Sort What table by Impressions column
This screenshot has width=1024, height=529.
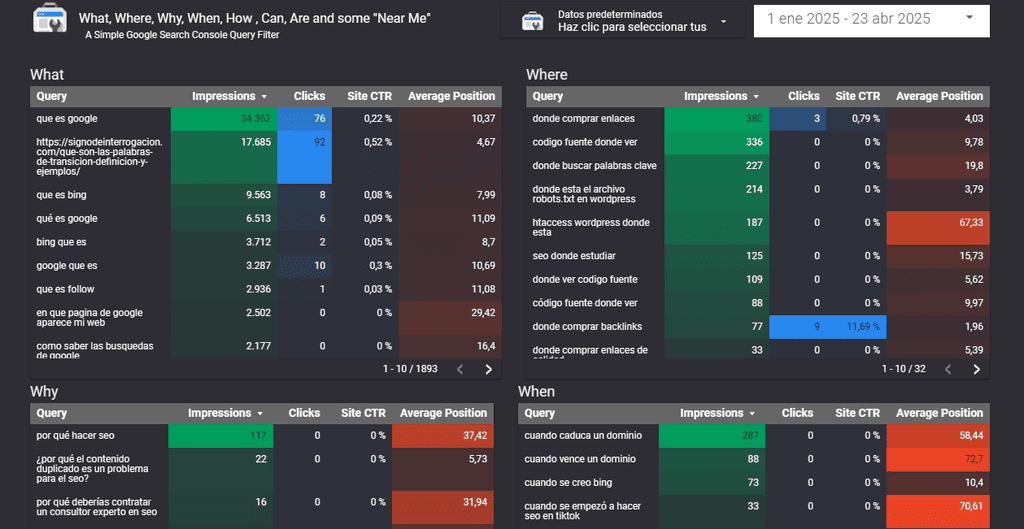[230, 96]
